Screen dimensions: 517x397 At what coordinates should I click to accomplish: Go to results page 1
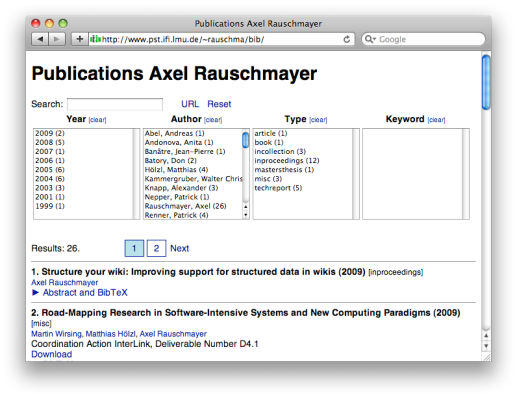pos(134,248)
